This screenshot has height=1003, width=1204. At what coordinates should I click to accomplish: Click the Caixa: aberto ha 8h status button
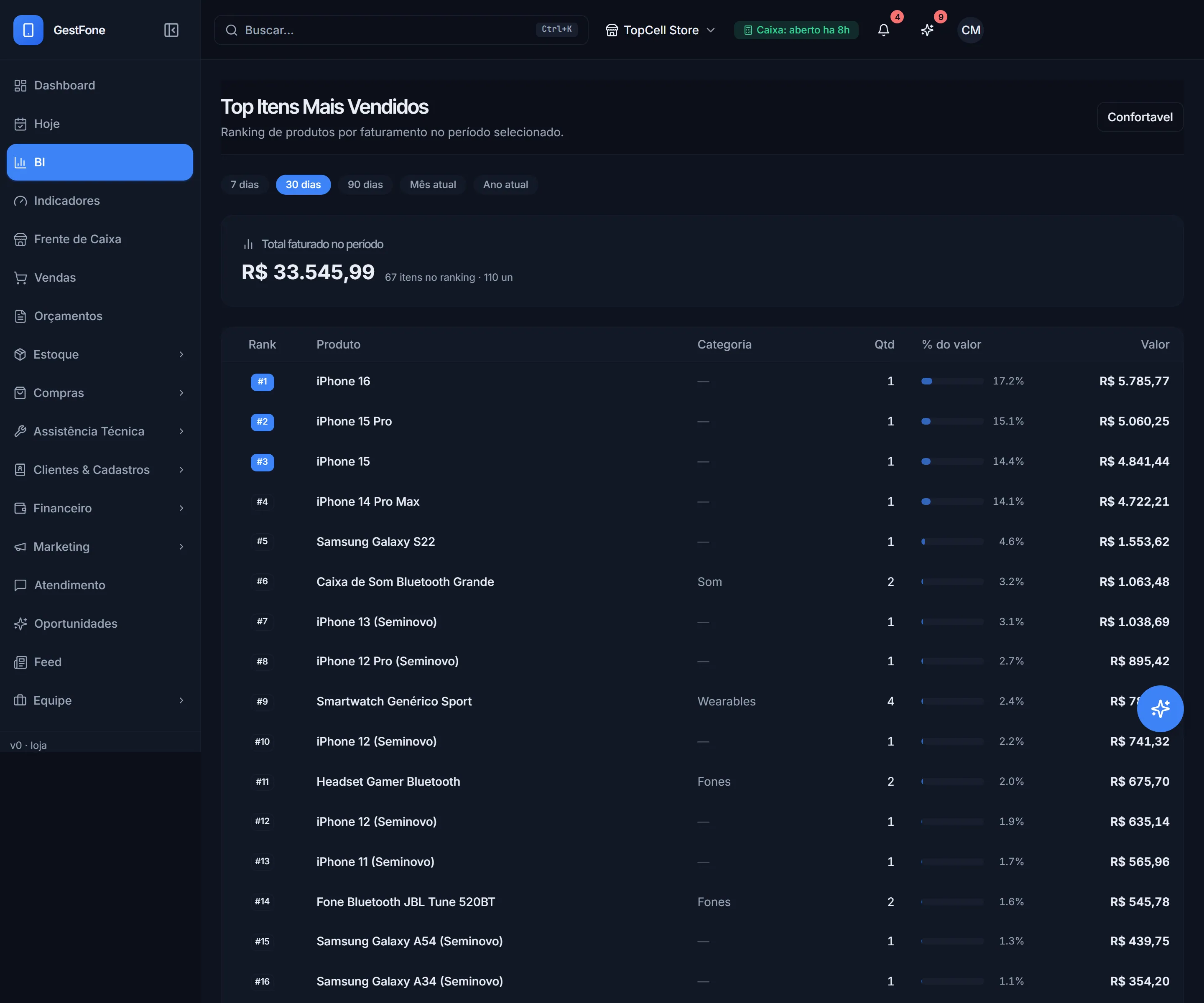tap(796, 30)
